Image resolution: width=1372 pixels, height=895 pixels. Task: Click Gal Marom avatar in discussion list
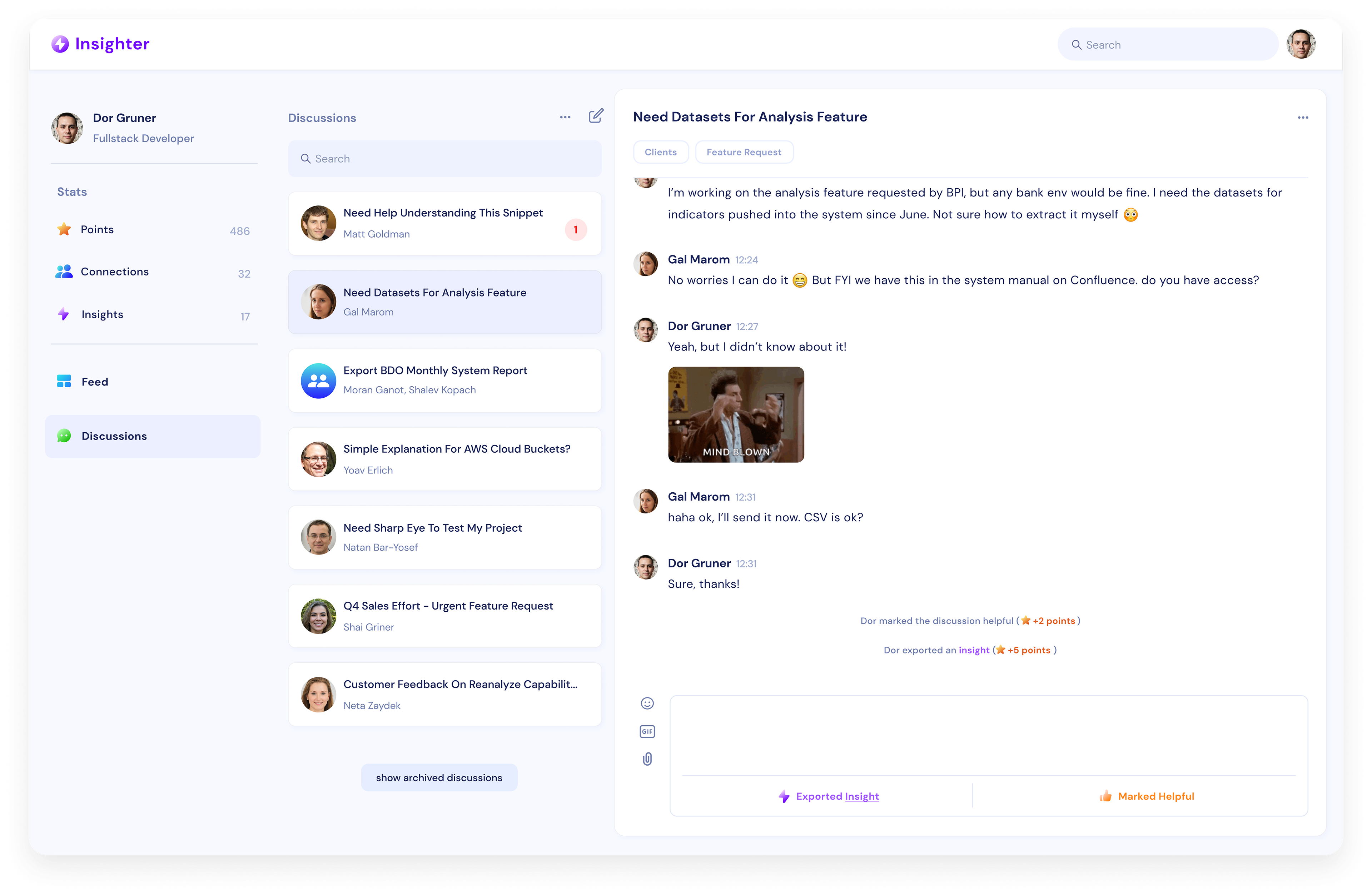coord(318,302)
